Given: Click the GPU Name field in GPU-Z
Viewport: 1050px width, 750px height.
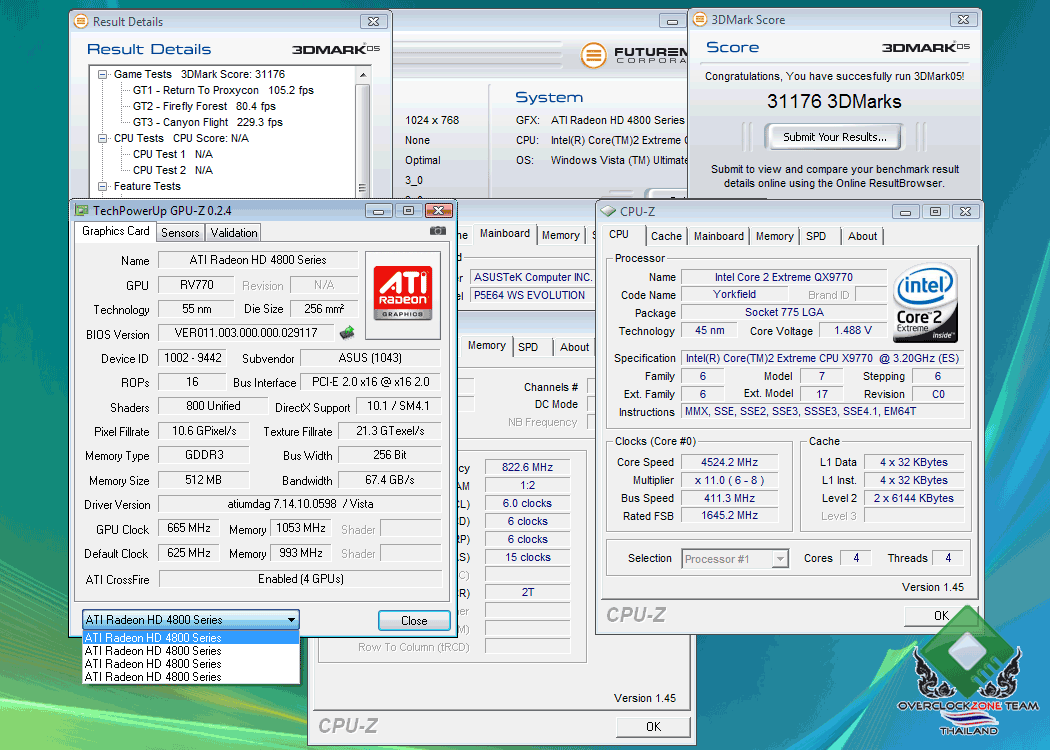Looking at the screenshot, I should tap(258, 260).
